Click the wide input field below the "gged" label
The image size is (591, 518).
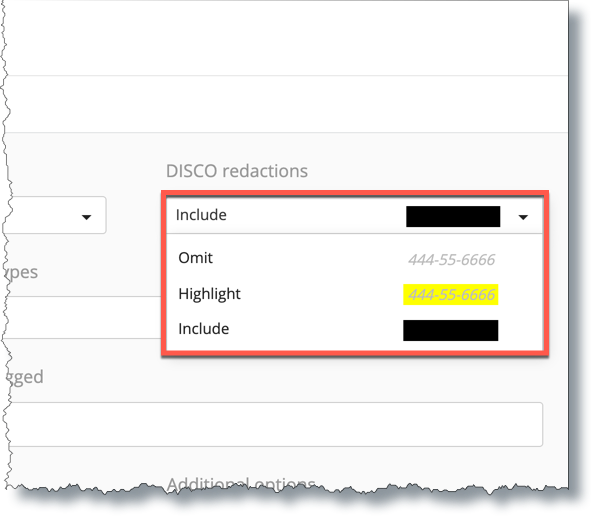click(275, 425)
